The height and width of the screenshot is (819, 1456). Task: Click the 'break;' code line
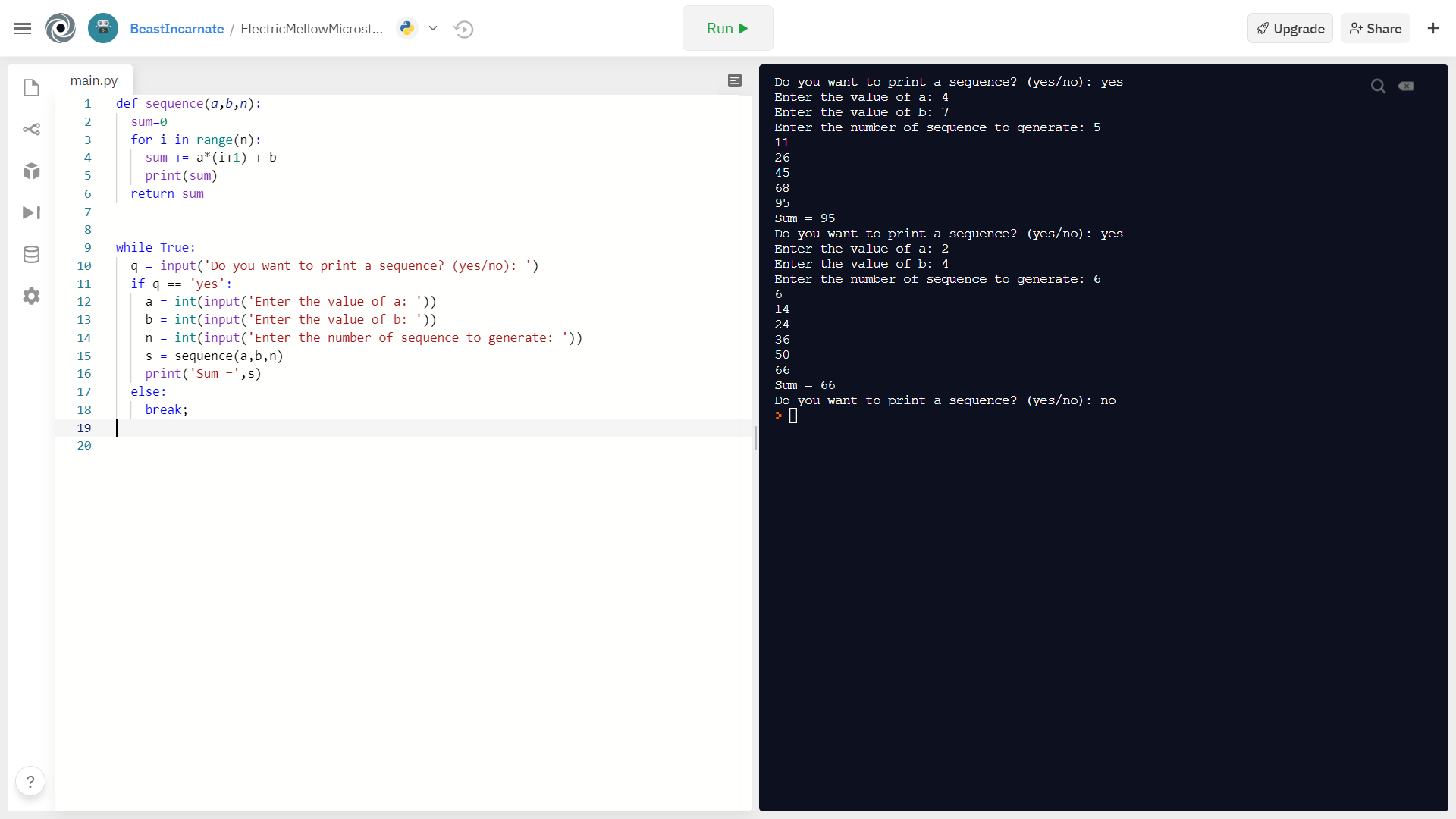167,410
